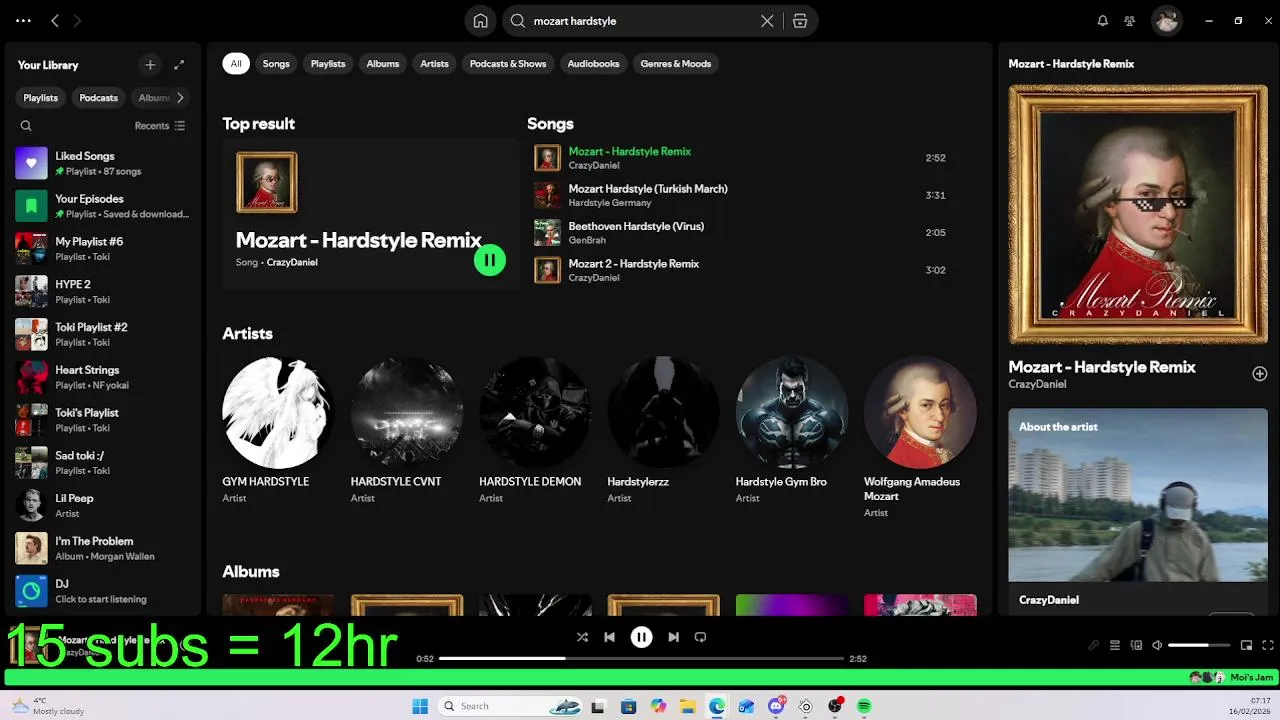The height and width of the screenshot is (720, 1280).
Task: Toggle the Playlists library filter
Action: point(41,98)
